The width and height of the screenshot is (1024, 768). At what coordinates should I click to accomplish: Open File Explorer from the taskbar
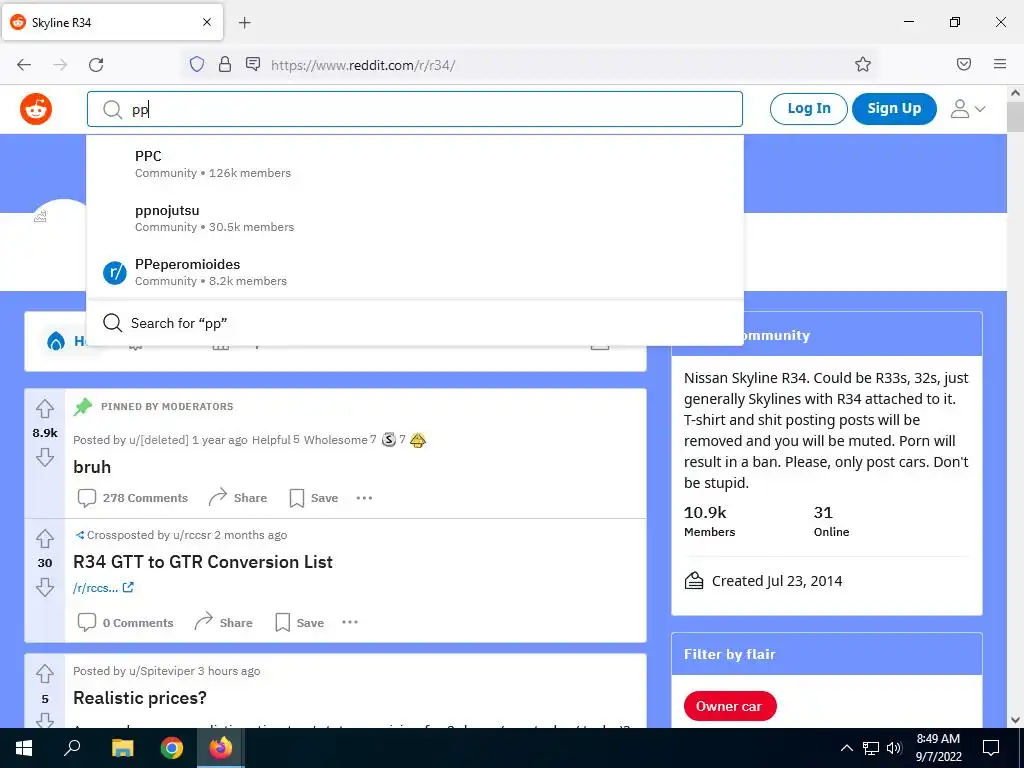[x=122, y=748]
